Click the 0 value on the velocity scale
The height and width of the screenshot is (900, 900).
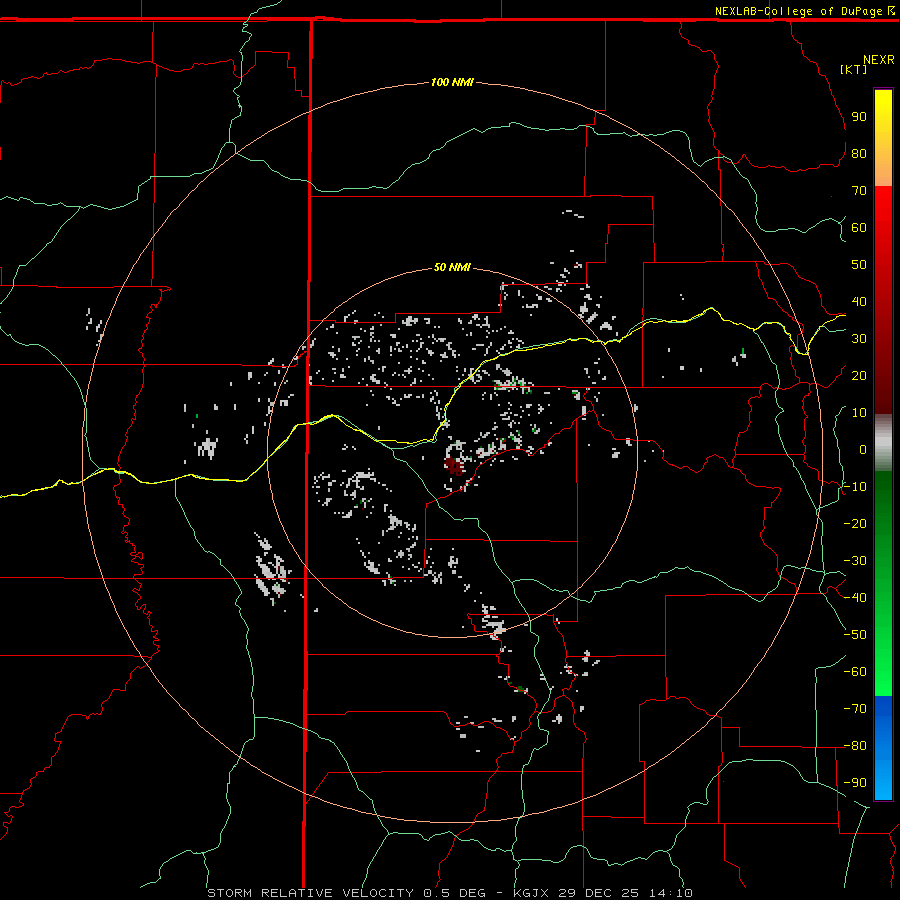coord(863,449)
